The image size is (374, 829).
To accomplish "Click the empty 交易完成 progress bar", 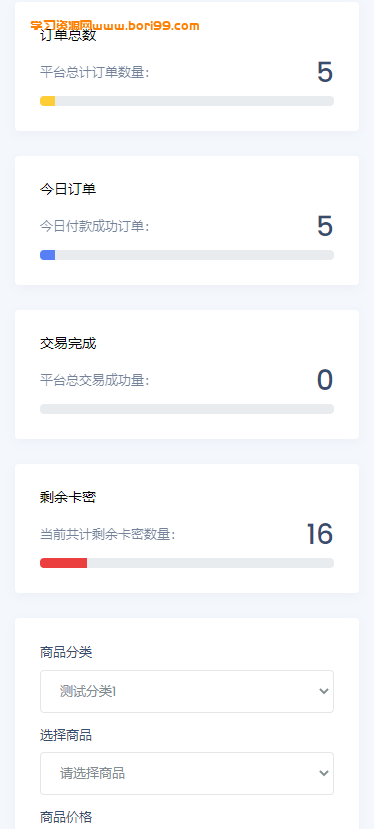I will 187,409.
